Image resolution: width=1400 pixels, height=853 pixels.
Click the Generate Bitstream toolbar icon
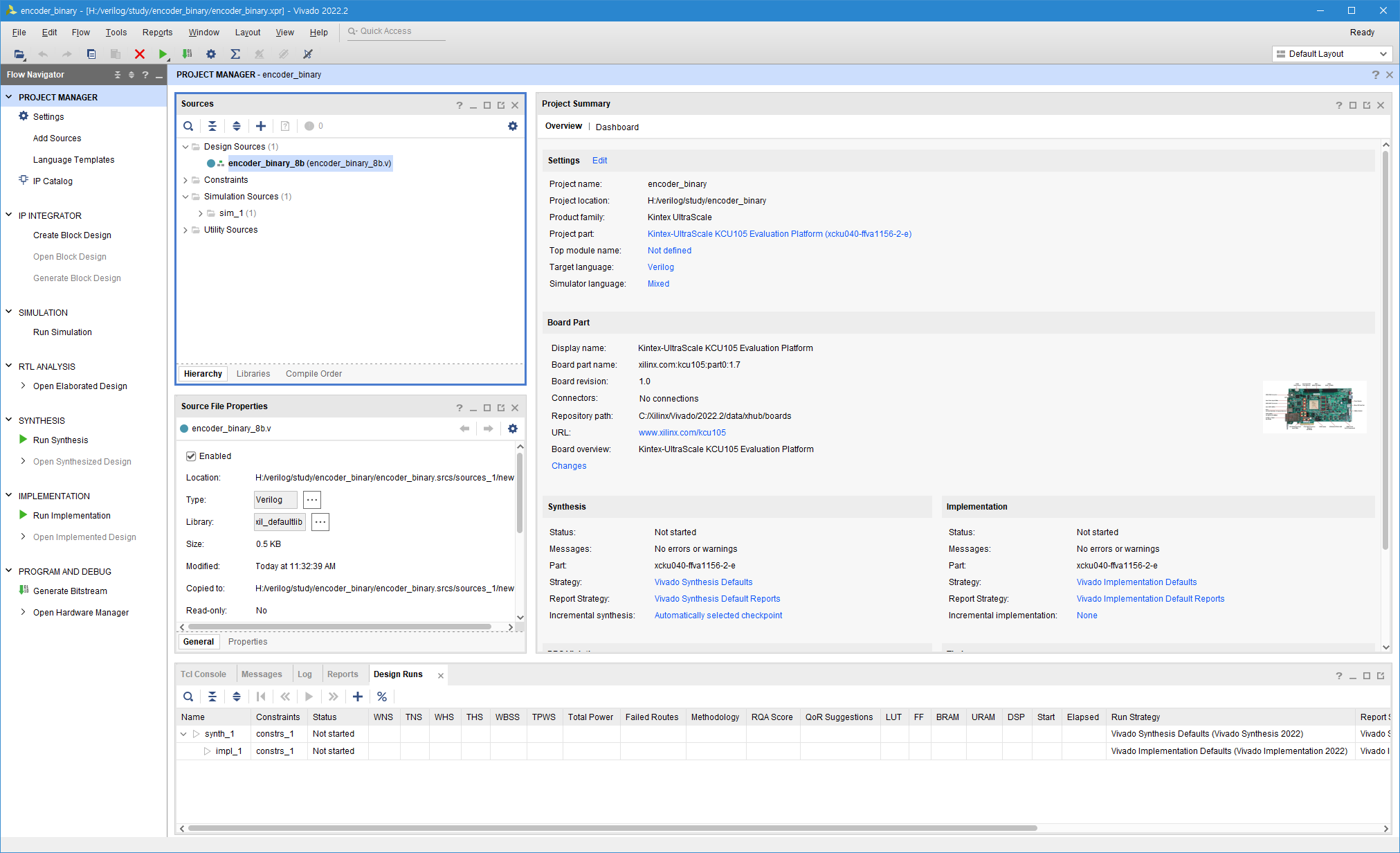pyautogui.click(x=187, y=54)
